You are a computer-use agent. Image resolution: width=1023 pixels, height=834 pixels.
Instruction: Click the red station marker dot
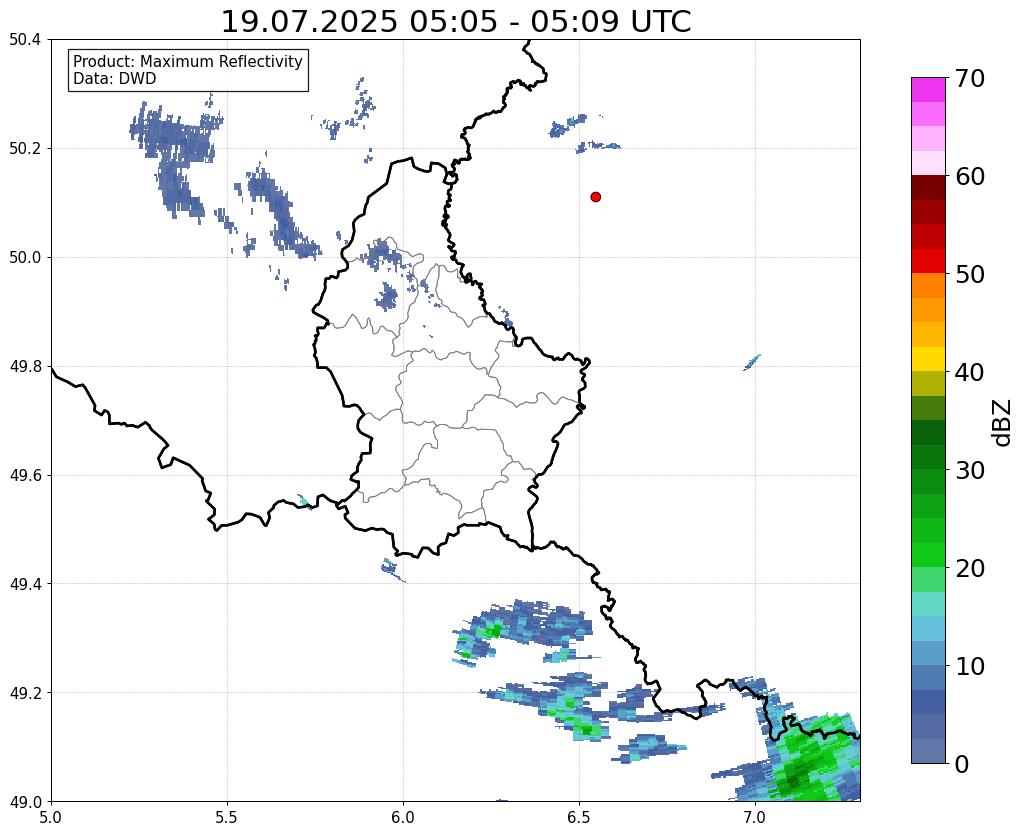(x=595, y=197)
